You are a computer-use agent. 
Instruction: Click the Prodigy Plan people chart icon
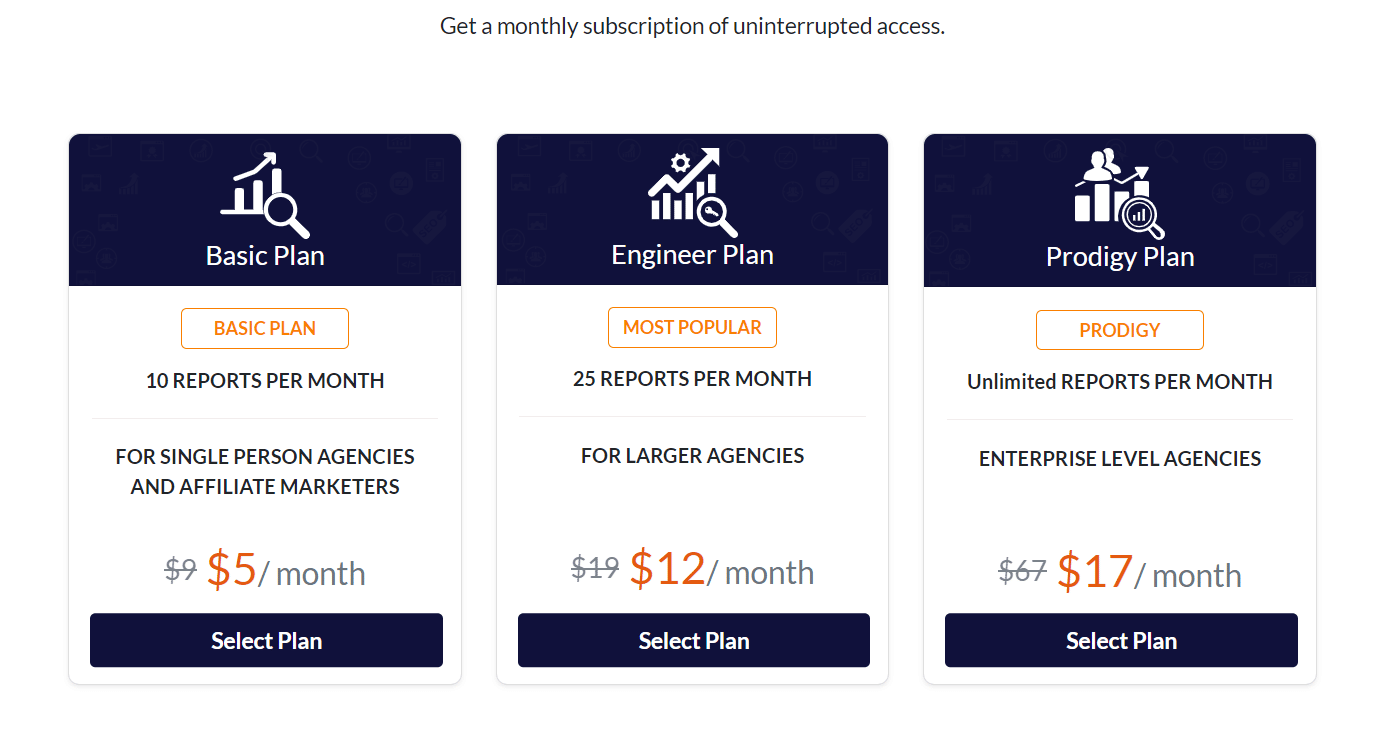tap(1120, 194)
